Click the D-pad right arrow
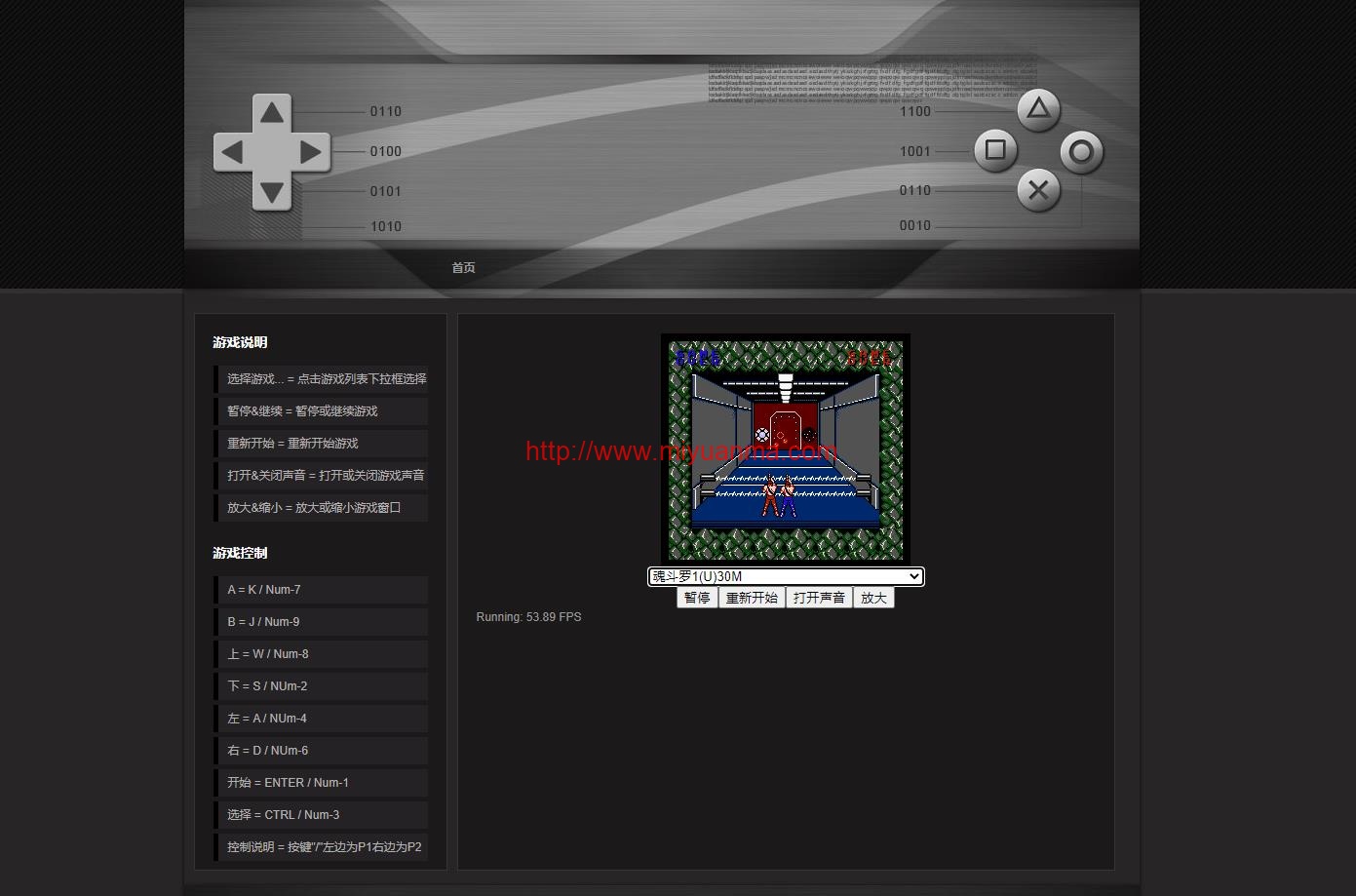1356x896 pixels. (x=311, y=152)
